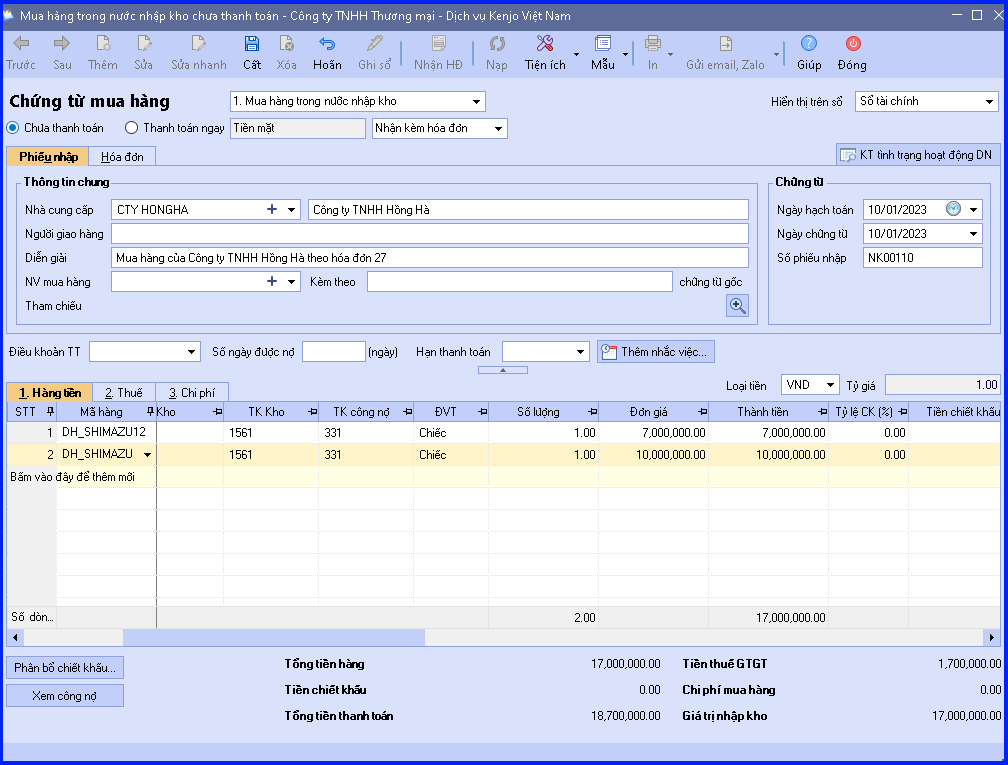Screen dimensions: 1008x765
Task: Select Thanh toán ngay radio option
Action: pyautogui.click(x=131, y=128)
